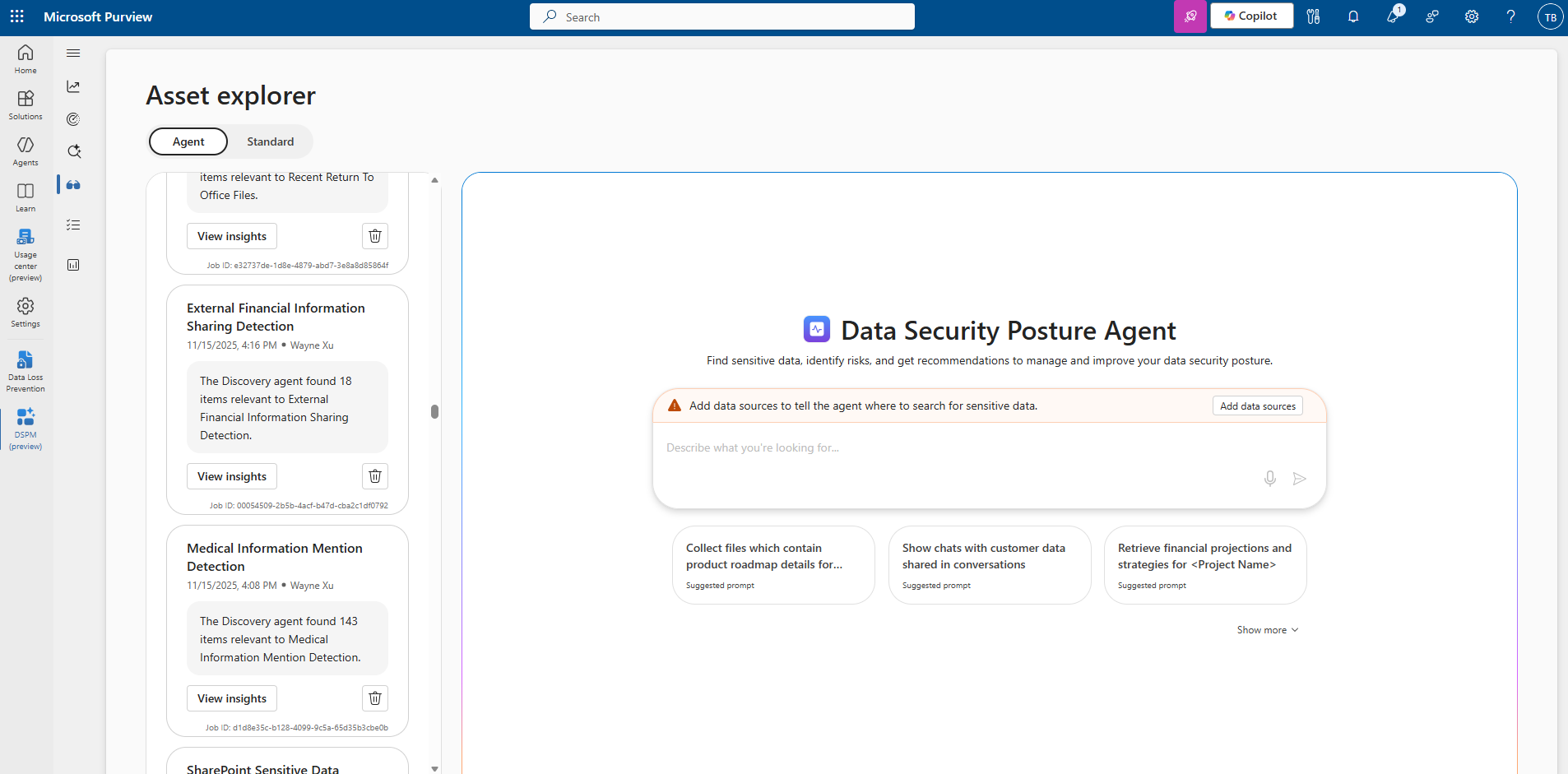Open Data Loss Prevention solution

[26, 372]
